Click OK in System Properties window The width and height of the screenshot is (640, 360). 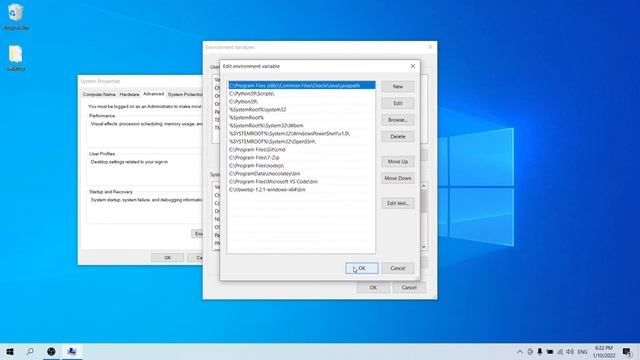click(x=167, y=258)
